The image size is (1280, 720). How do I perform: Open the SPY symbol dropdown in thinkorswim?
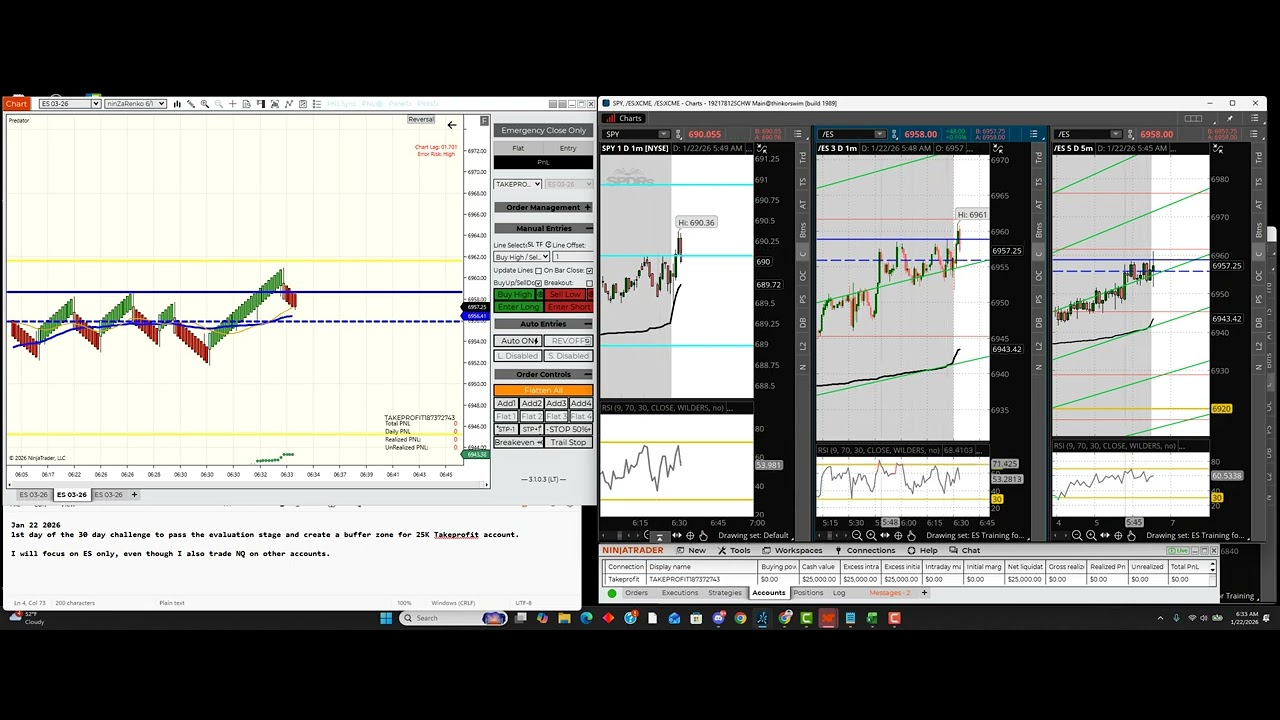point(664,134)
